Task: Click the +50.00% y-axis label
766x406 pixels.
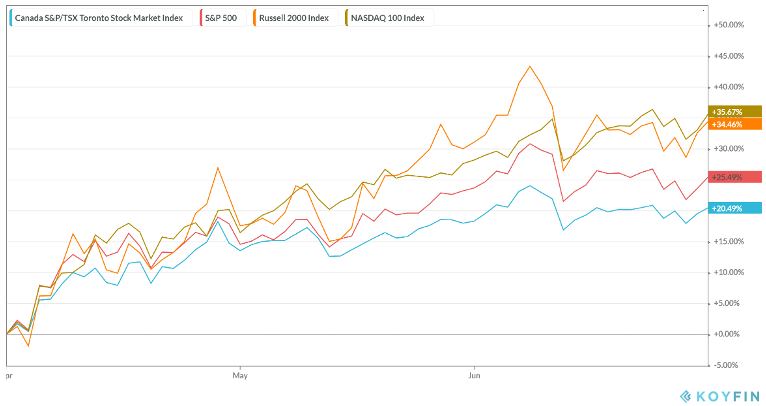Action: [x=728, y=25]
